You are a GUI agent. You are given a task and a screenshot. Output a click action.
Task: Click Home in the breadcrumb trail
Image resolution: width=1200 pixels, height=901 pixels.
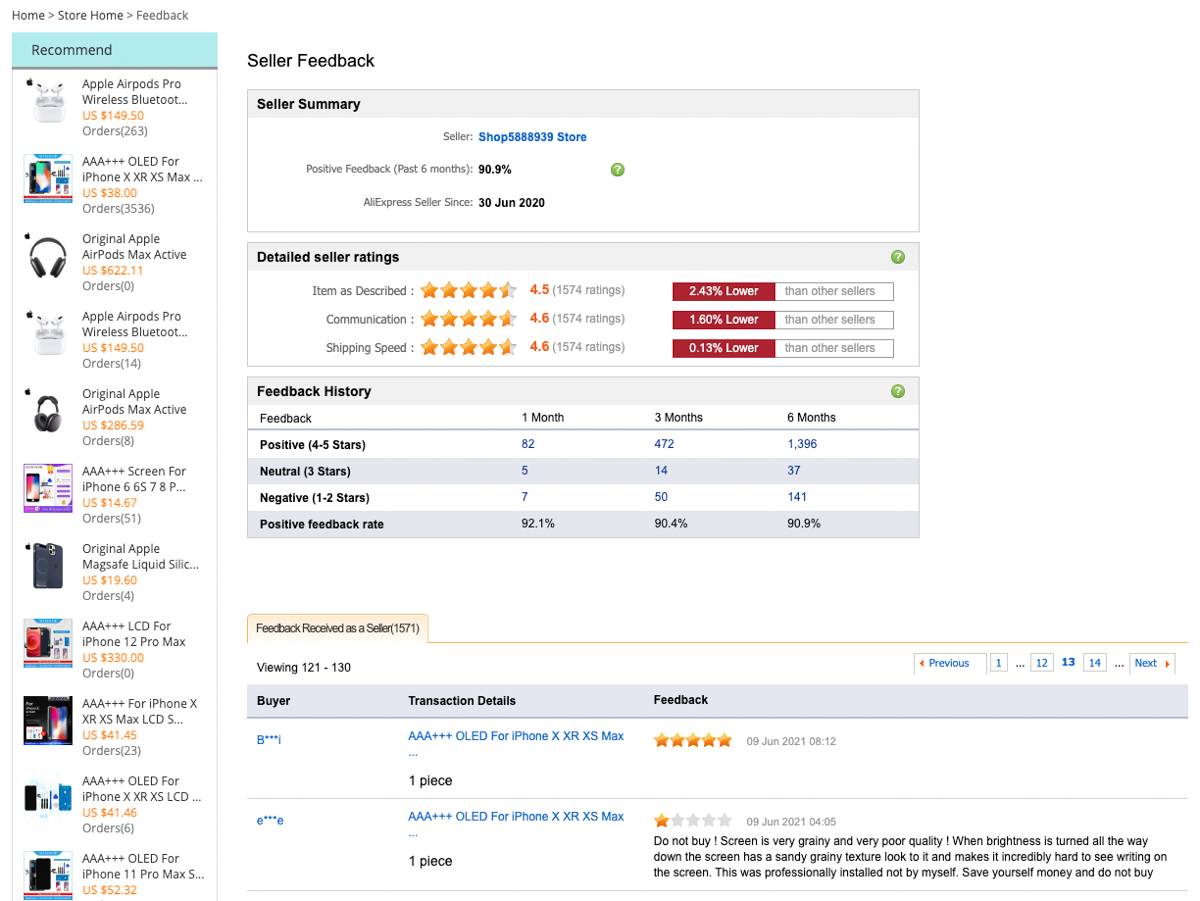(27, 14)
